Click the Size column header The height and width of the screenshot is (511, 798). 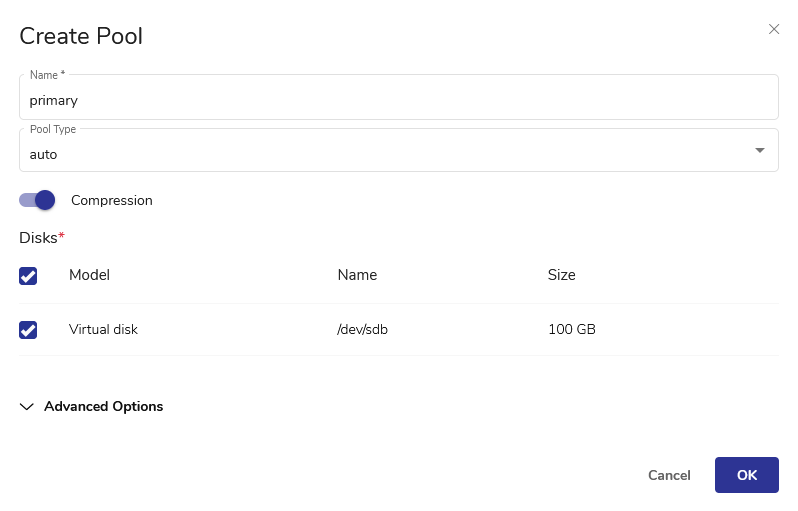(x=561, y=275)
